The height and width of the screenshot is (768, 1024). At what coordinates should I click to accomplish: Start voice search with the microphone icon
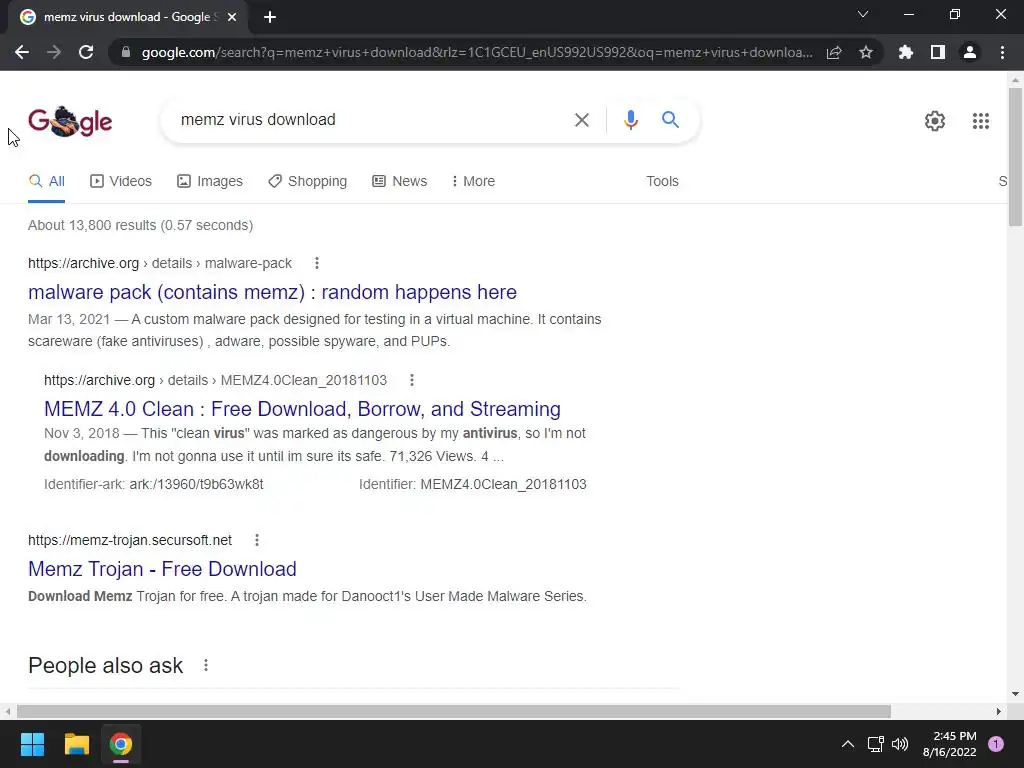[630, 120]
